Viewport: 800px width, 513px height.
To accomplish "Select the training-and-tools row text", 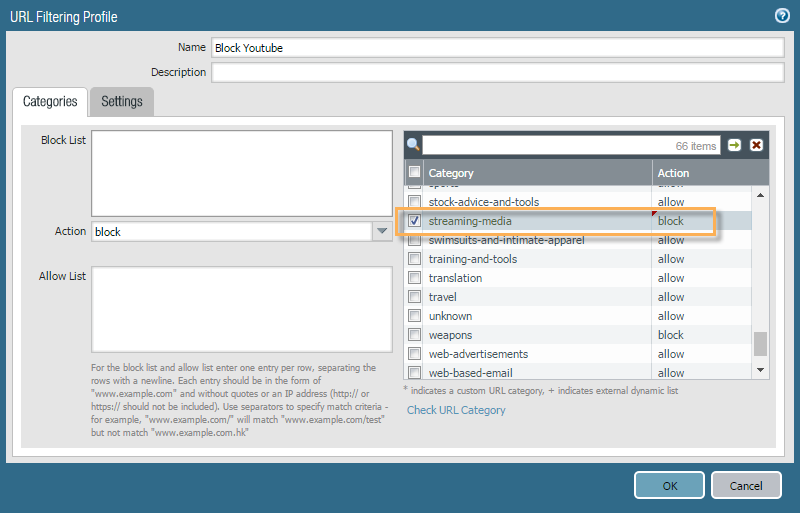I will 472,259.
